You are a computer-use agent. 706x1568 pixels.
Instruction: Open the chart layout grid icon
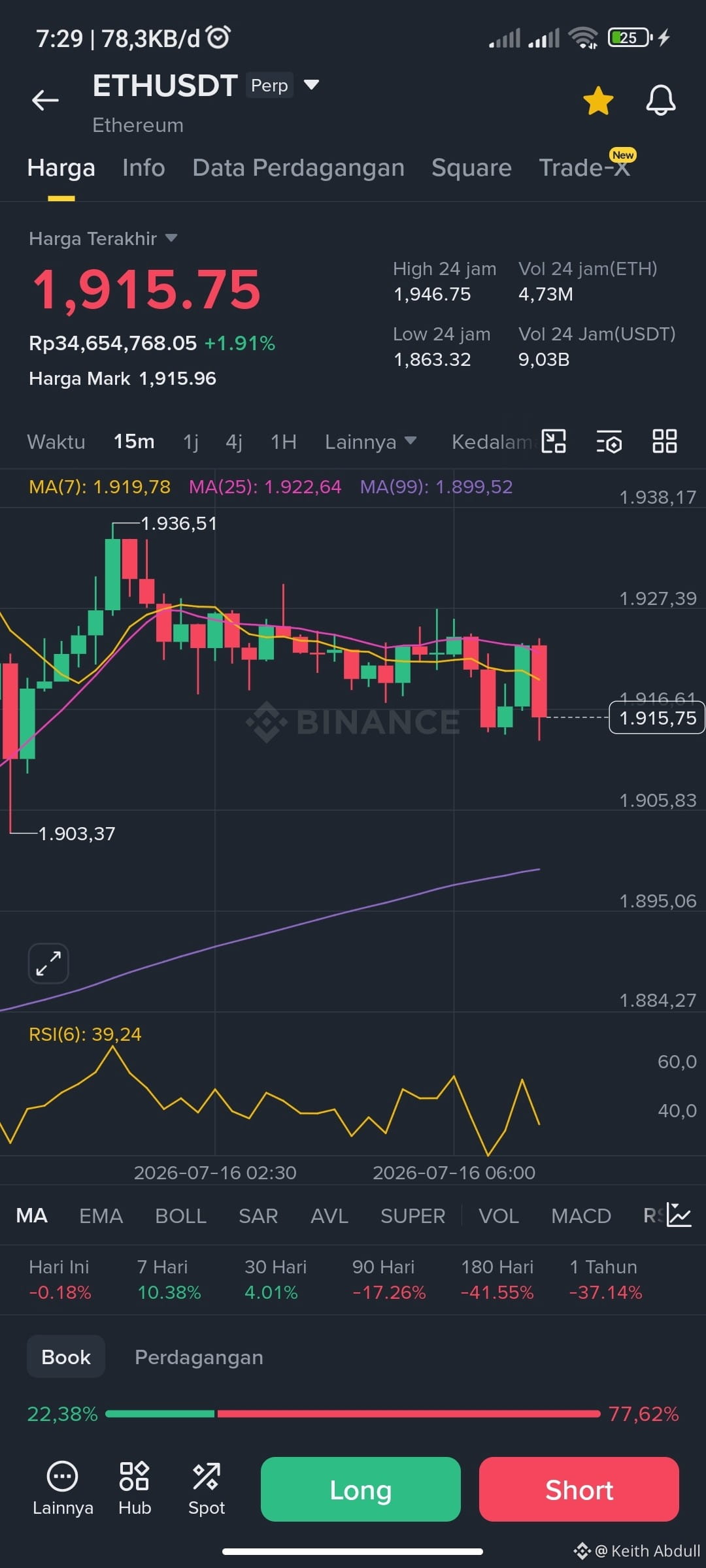[x=665, y=441]
